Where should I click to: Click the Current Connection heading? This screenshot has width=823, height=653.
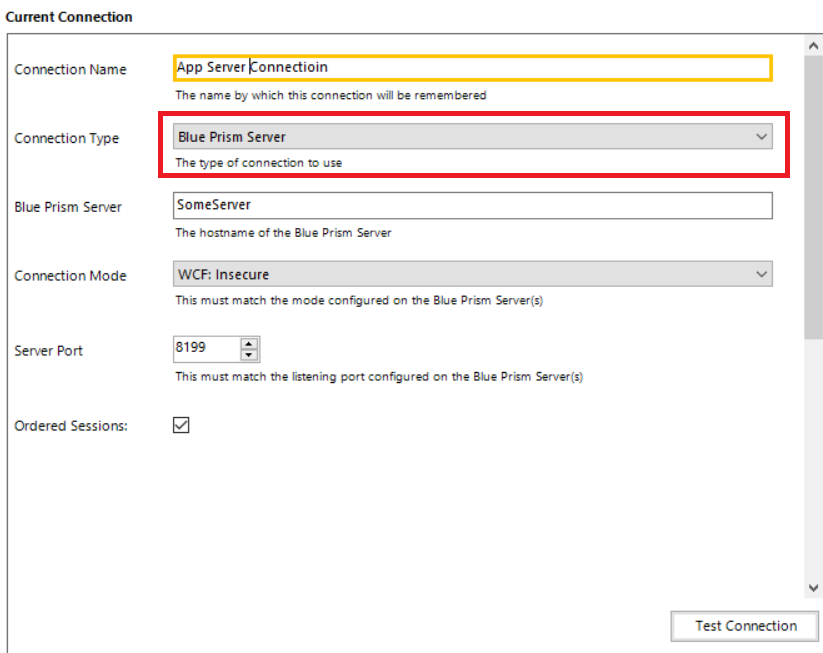point(69,17)
